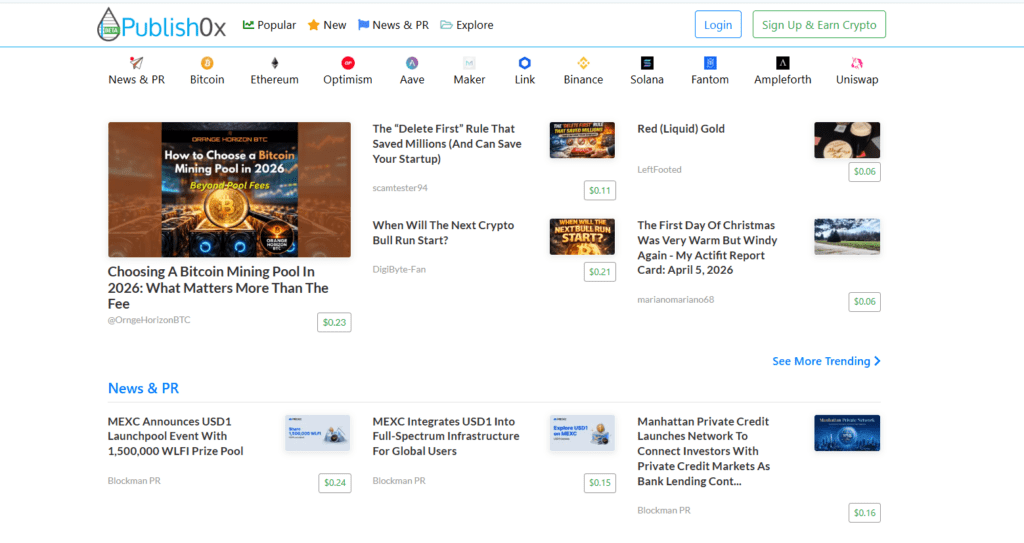This screenshot has height=543, width=1024.
Task: Select the Ethereum category icon
Action: coord(274,63)
